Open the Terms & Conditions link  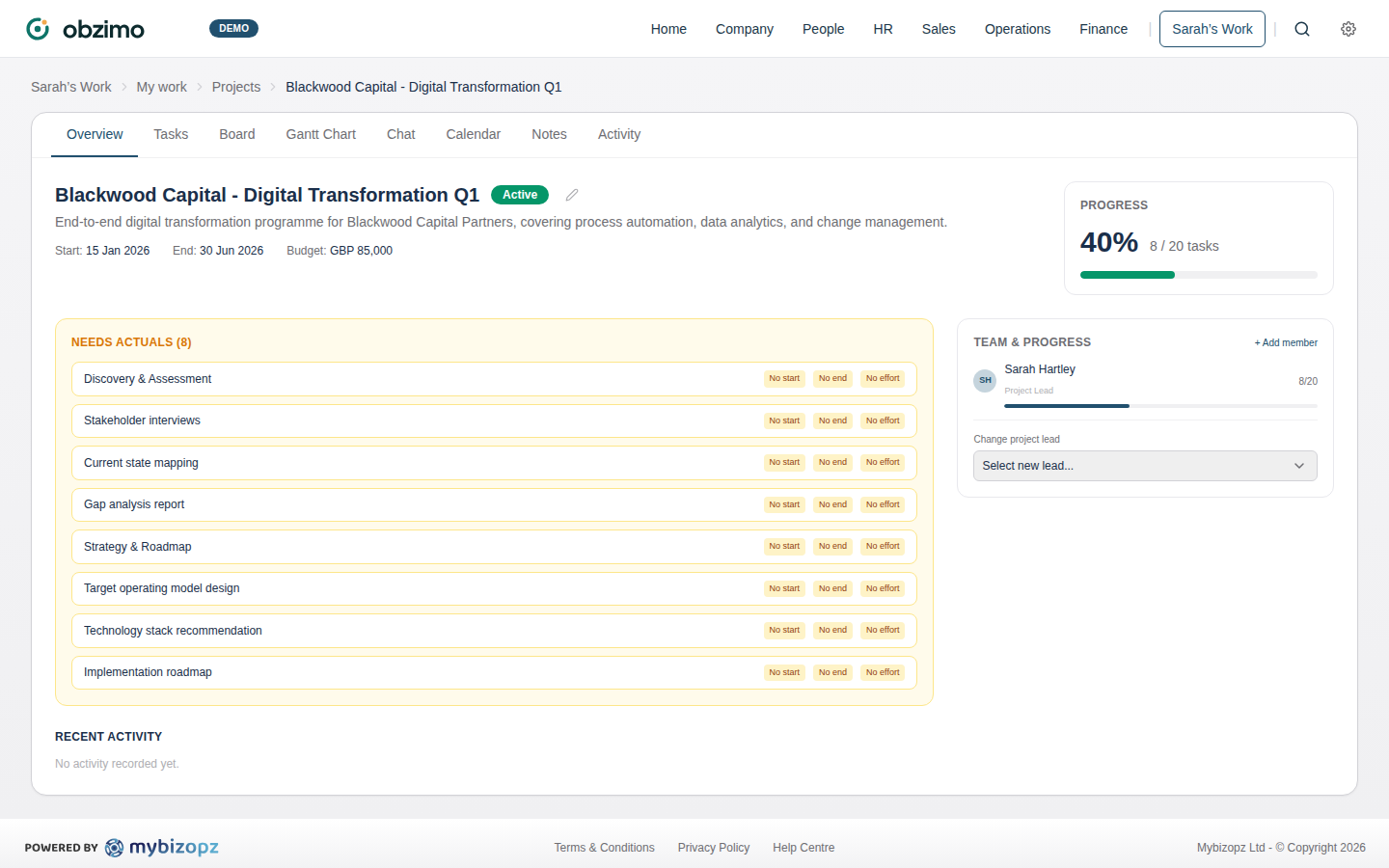coord(604,848)
